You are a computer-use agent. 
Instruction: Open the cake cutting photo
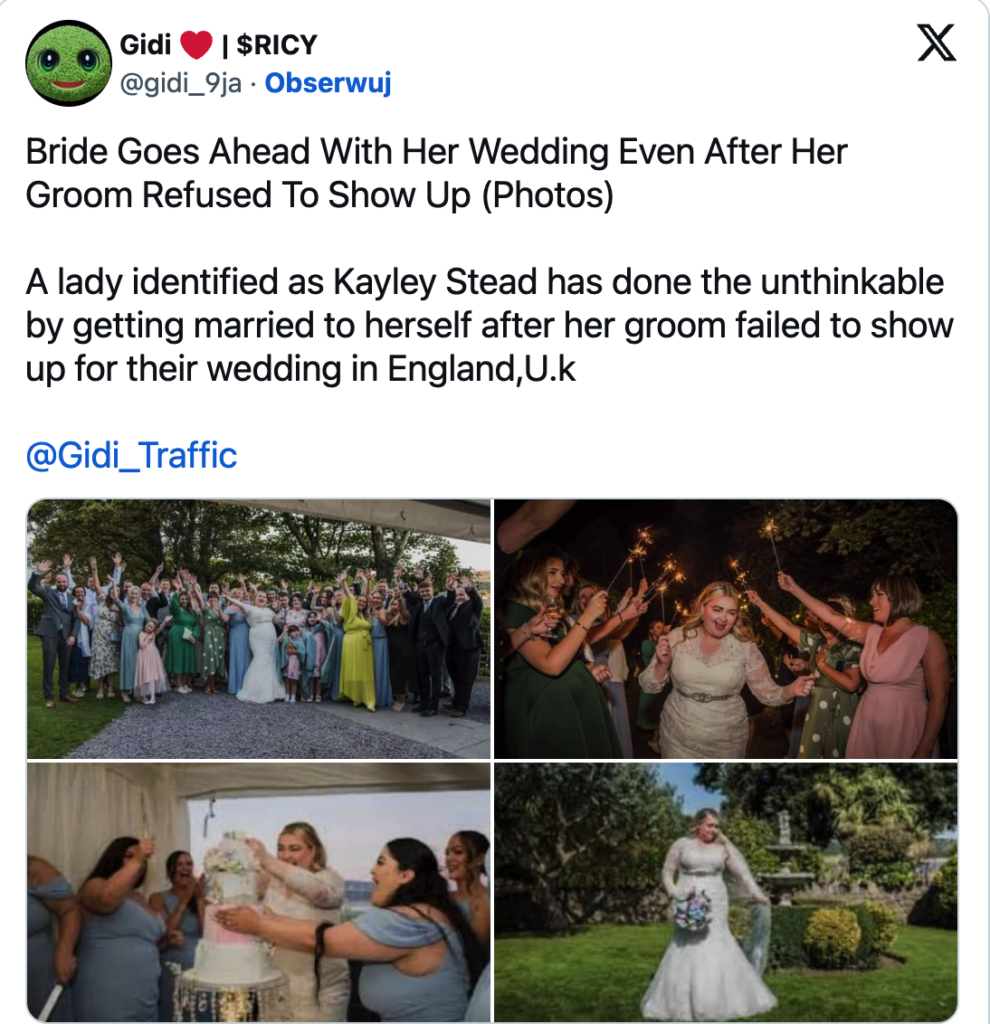[259, 892]
